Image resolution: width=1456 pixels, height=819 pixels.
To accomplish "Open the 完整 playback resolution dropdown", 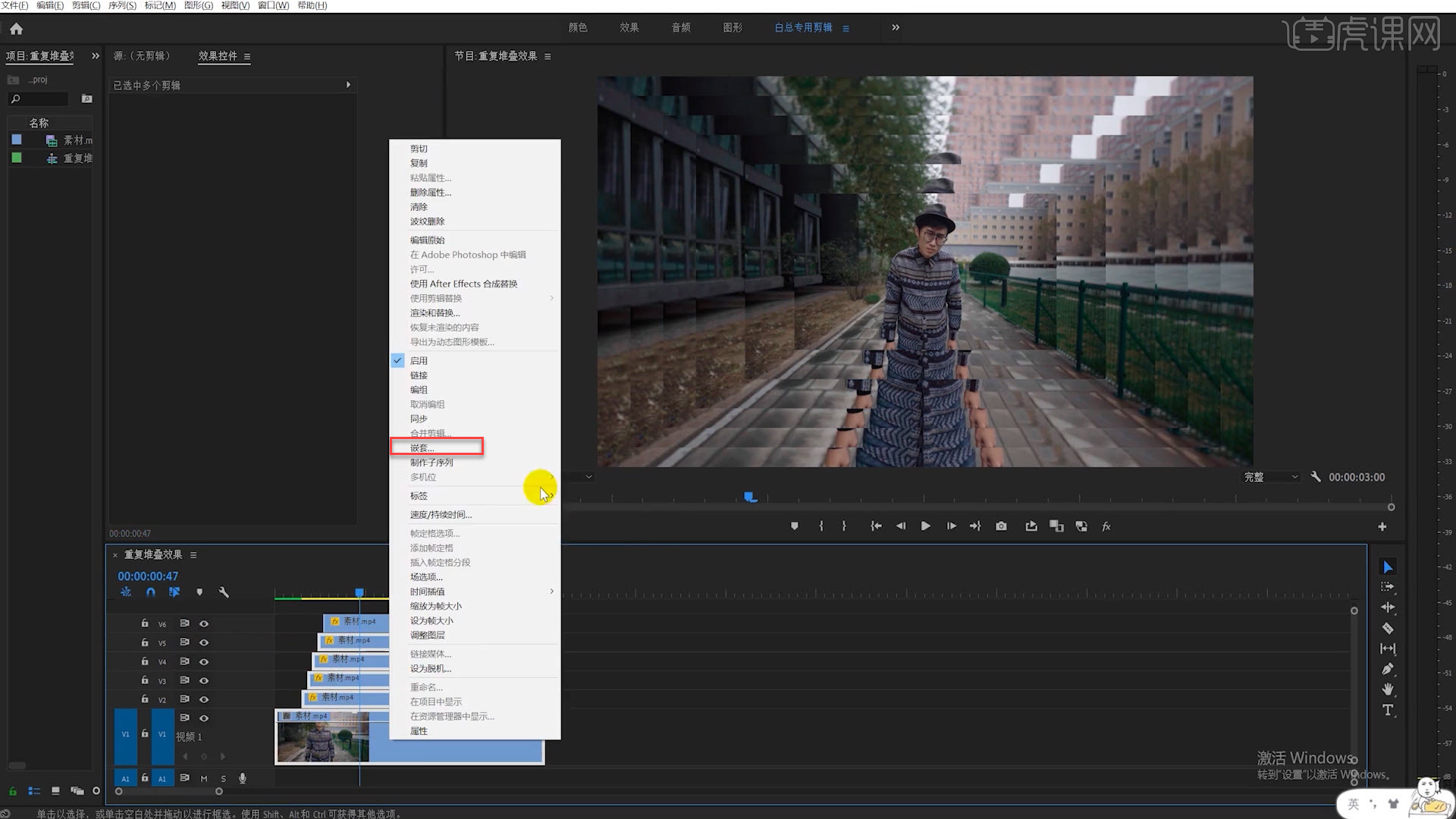I will point(1270,477).
